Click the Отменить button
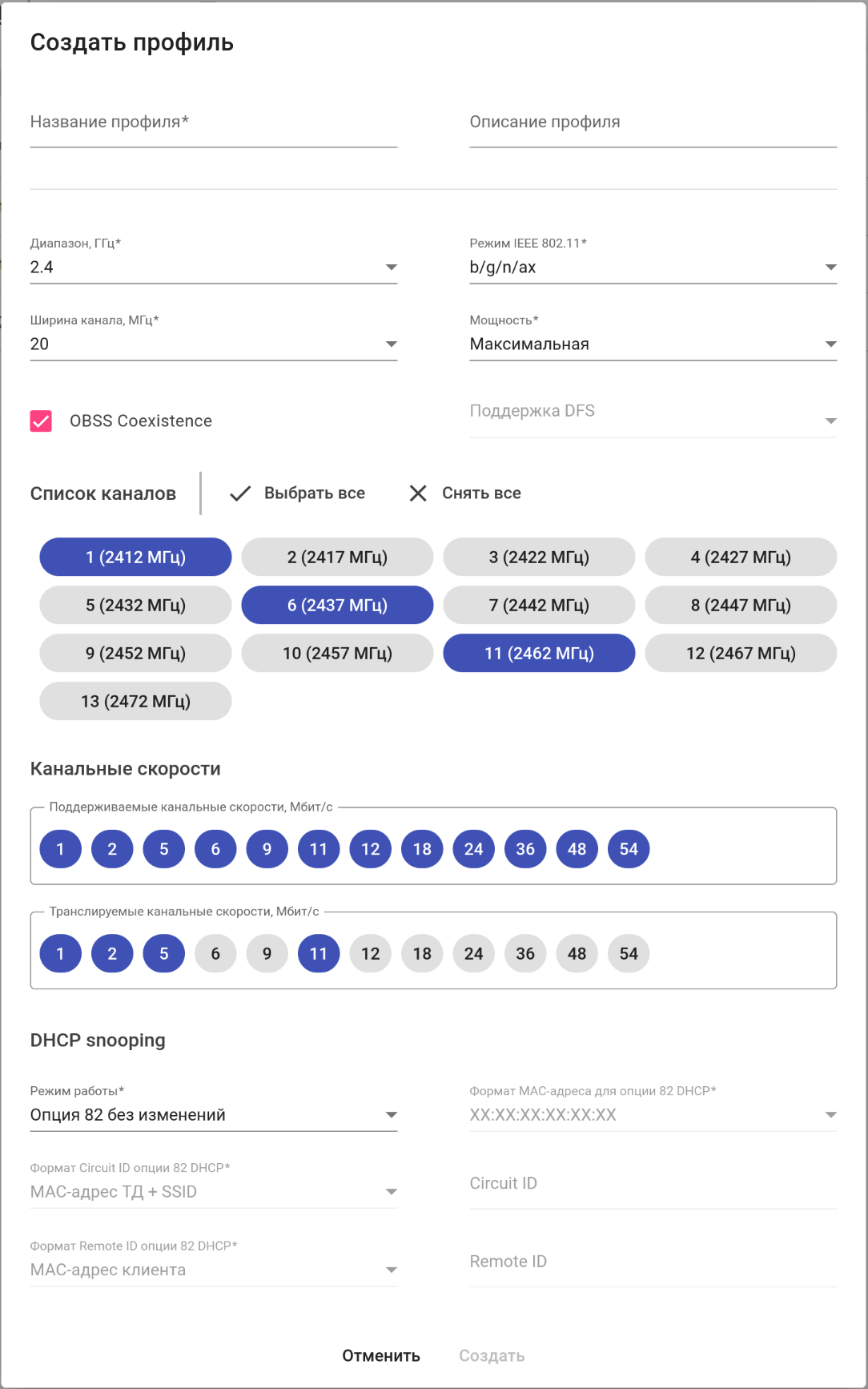Image resolution: width=868 pixels, height=1389 pixels. pos(381,1355)
